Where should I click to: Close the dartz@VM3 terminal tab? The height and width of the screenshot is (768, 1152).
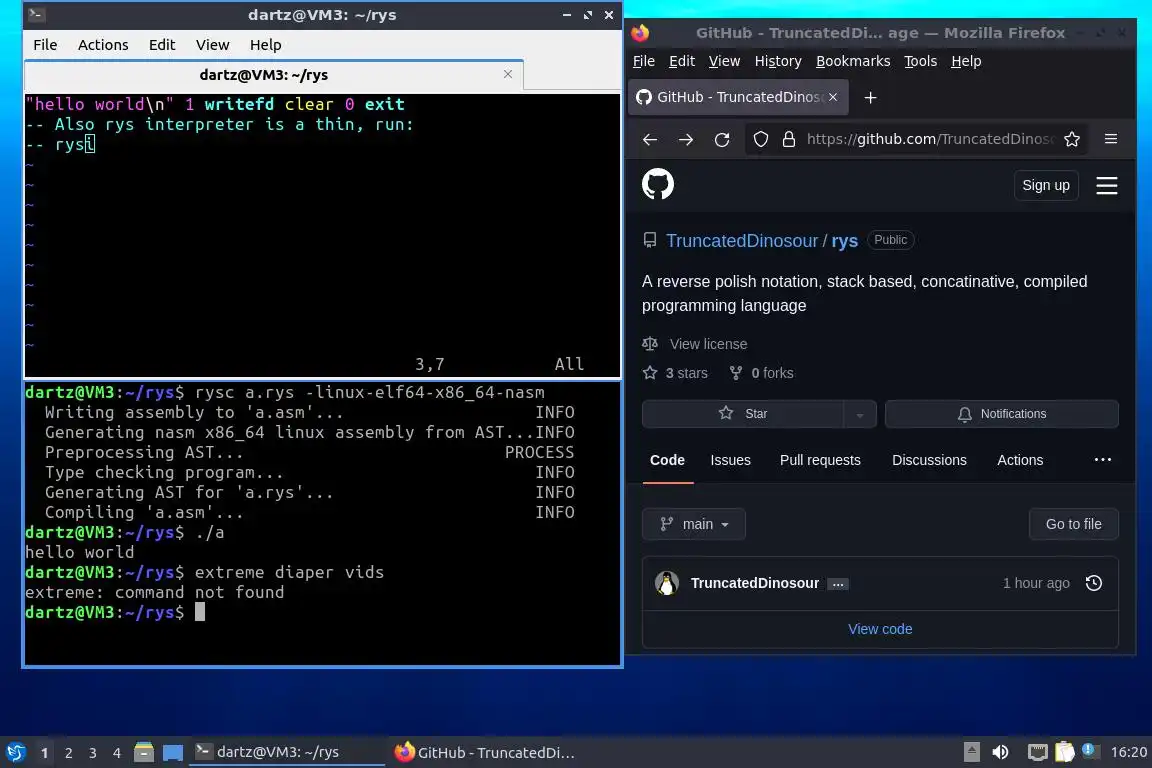(508, 74)
